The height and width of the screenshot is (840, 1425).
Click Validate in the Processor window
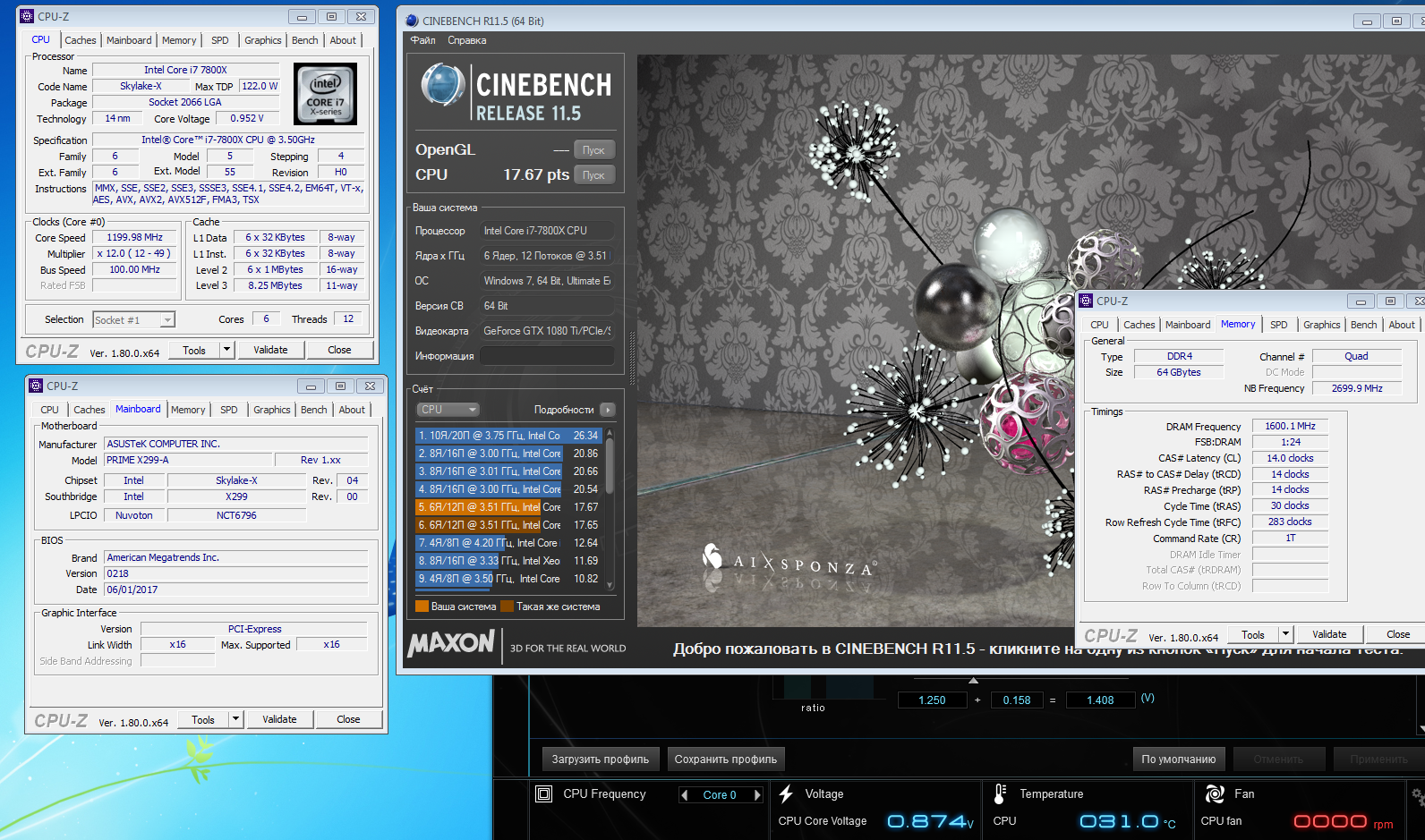[270, 350]
